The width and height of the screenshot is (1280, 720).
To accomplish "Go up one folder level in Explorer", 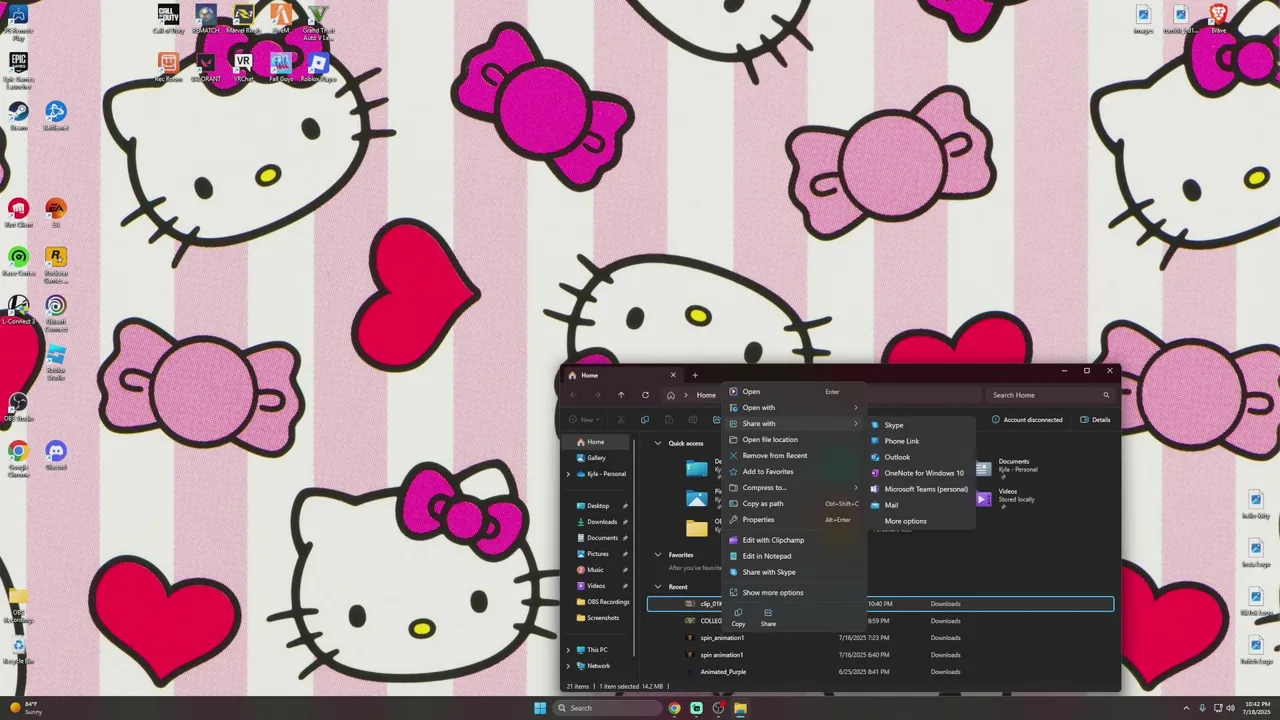I will 621,395.
